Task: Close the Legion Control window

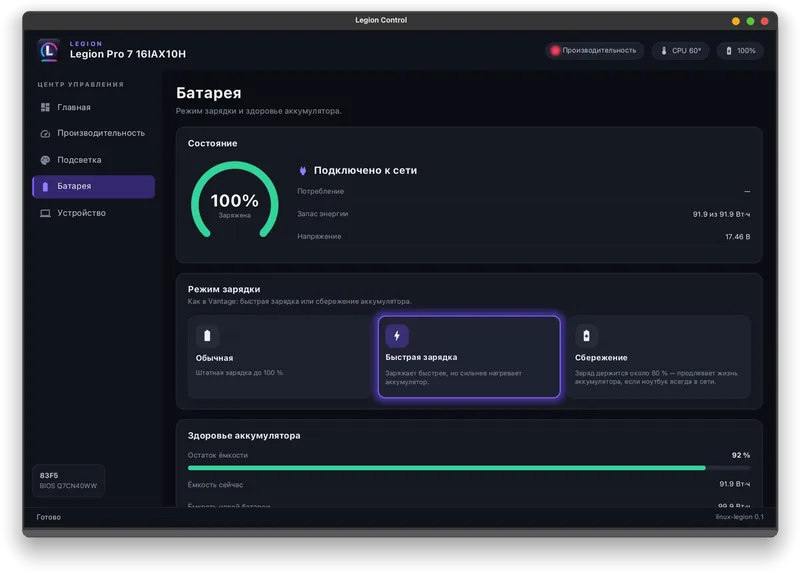Action: [x=764, y=21]
